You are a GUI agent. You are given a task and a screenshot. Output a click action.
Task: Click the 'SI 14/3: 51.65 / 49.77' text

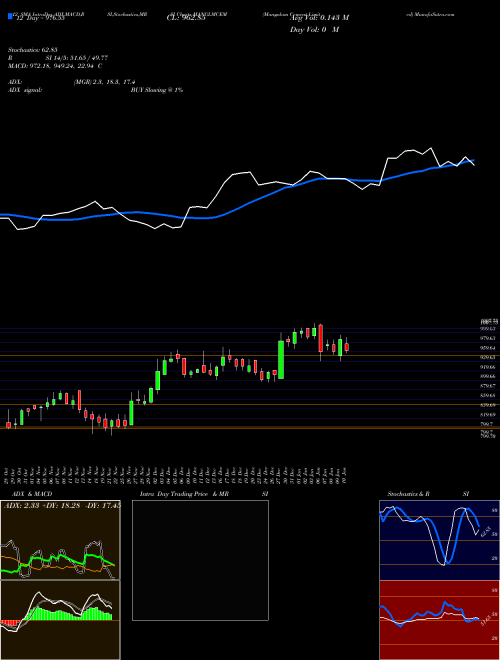click(77, 58)
